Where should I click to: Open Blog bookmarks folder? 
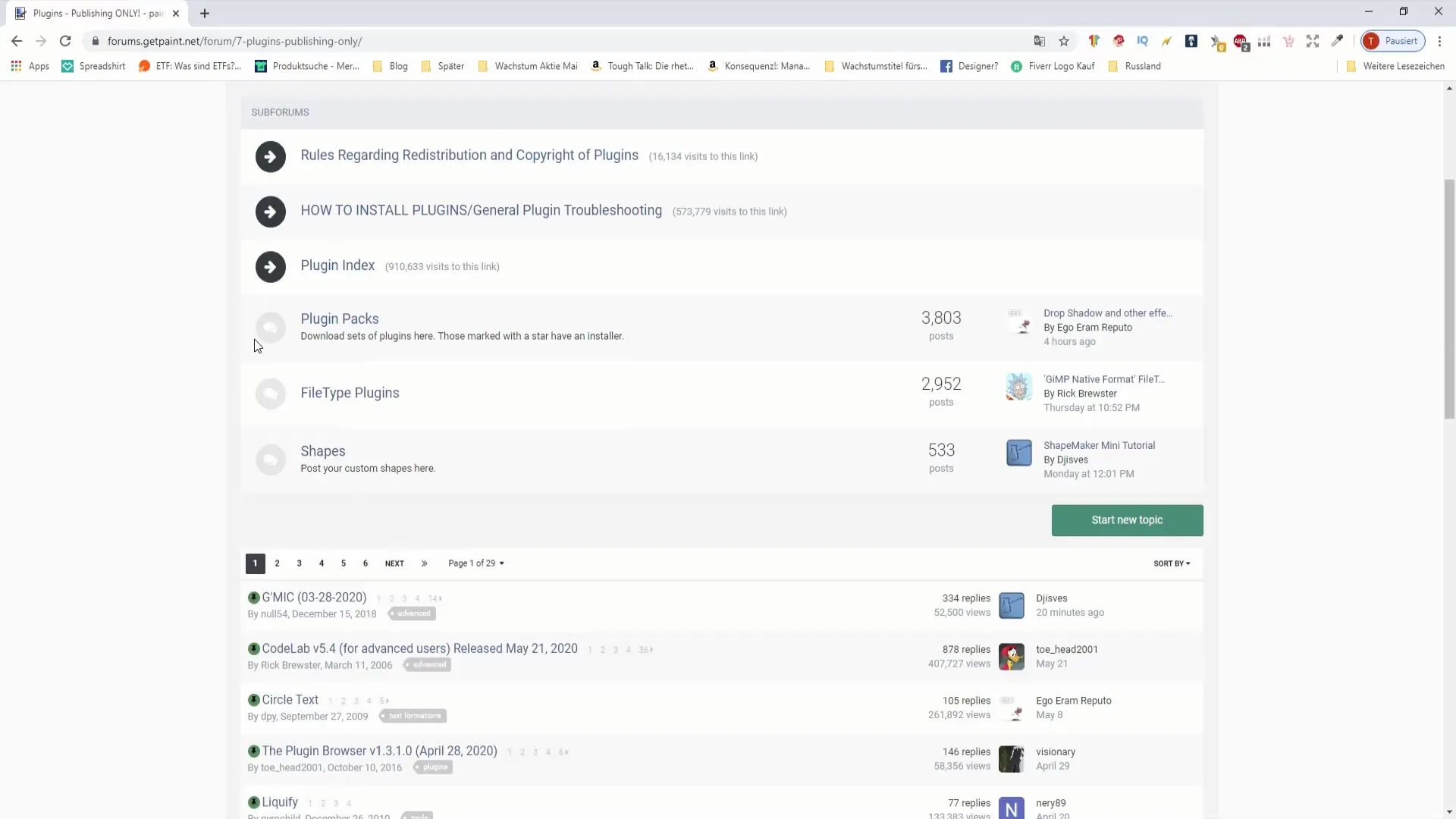(x=391, y=66)
